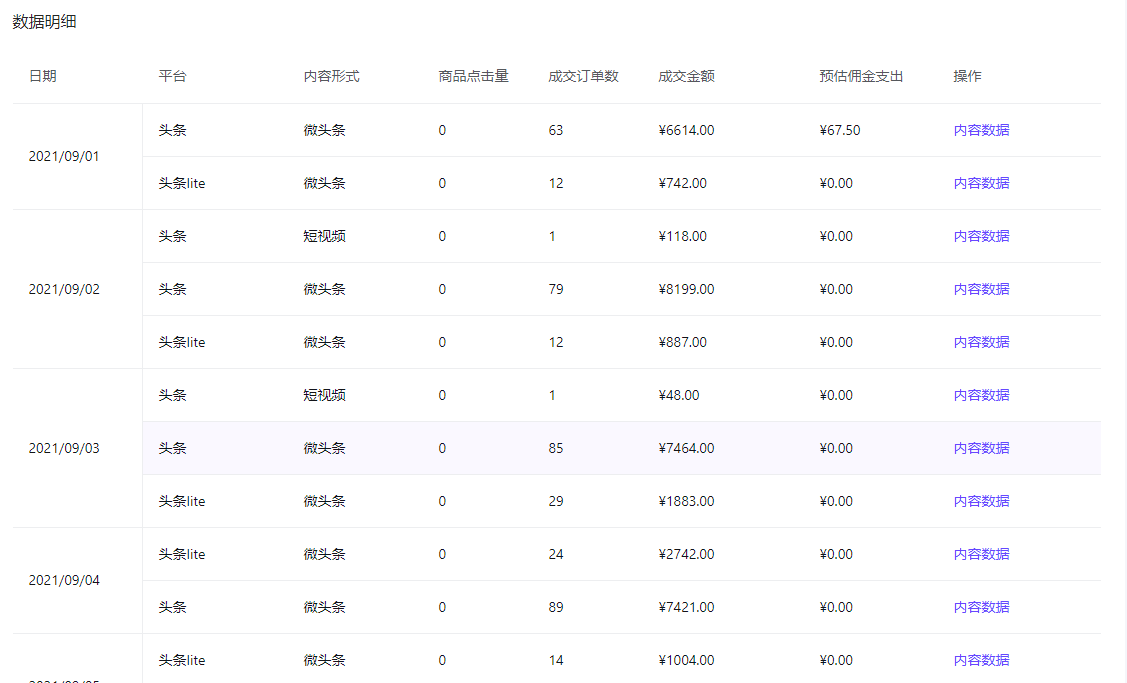Select the 2021/09/03 date cell
Image resolution: width=1127 pixels, height=683 pixels.
(64, 448)
